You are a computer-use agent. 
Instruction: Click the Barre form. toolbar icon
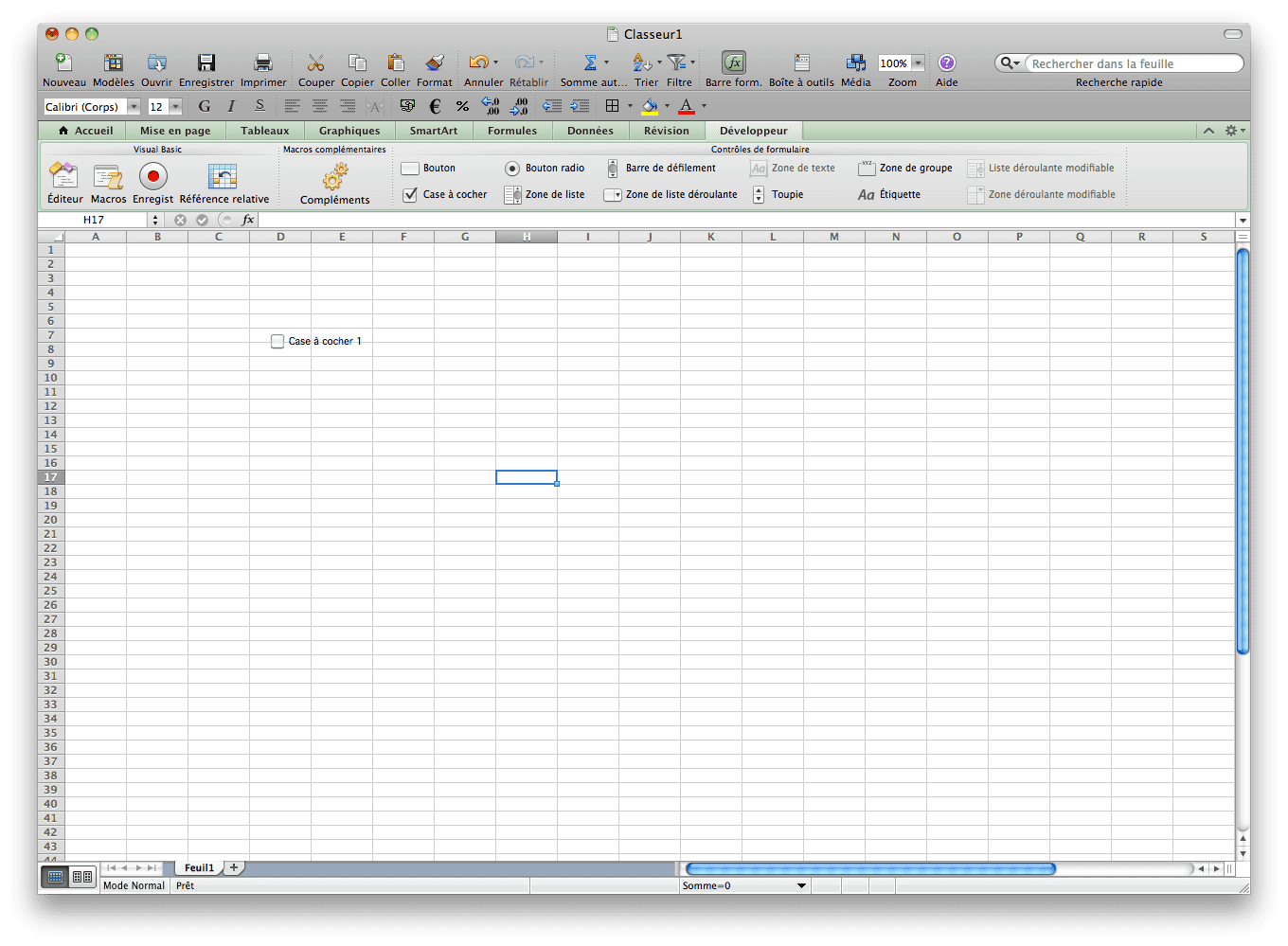pyautogui.click(x=733, y=63)
